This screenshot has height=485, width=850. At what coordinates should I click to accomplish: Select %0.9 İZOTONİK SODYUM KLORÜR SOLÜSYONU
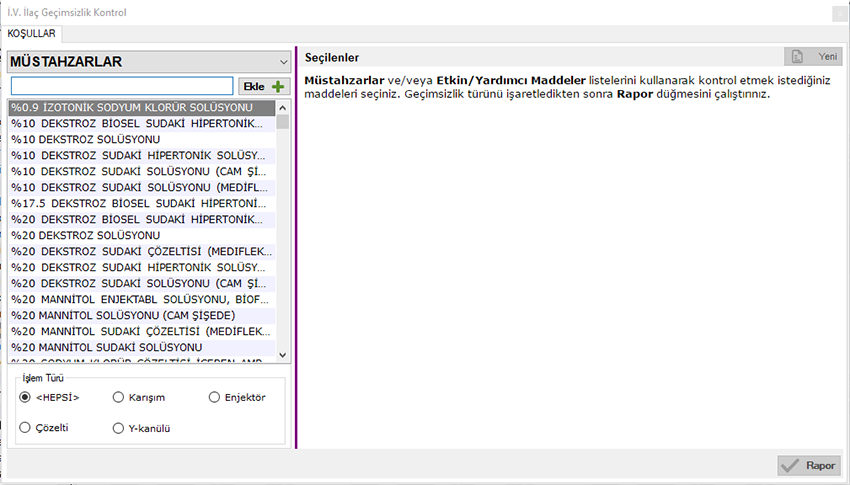[140, 107]
